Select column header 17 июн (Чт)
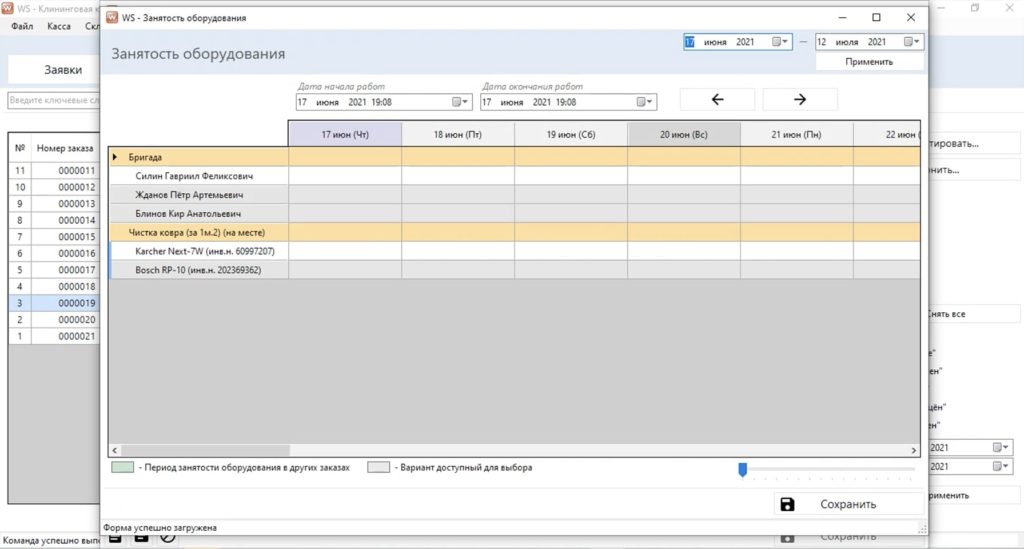Screen dimensions: 1024x549 345,134
